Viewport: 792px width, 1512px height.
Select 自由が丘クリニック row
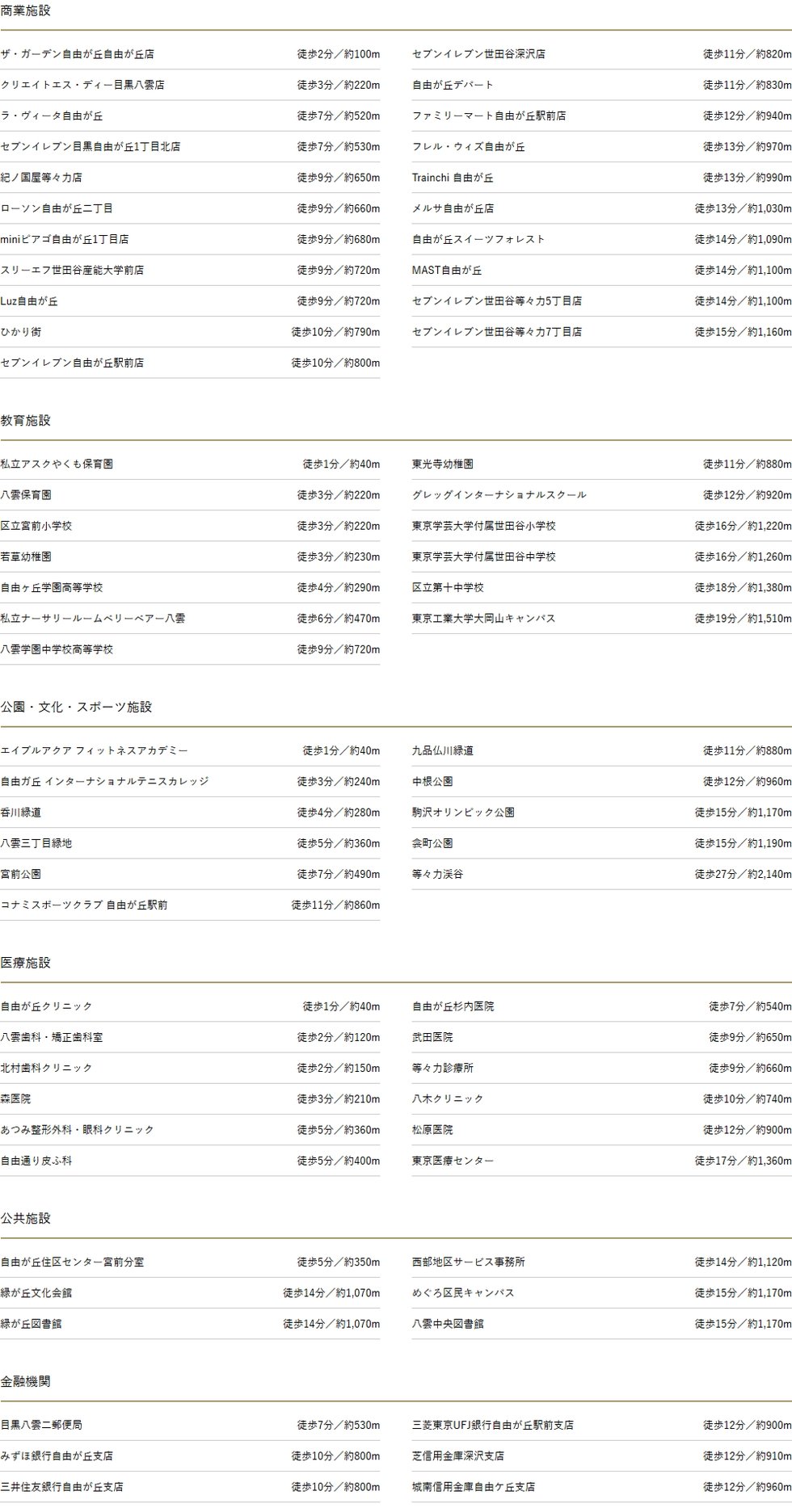click(x=190, y=1006)
